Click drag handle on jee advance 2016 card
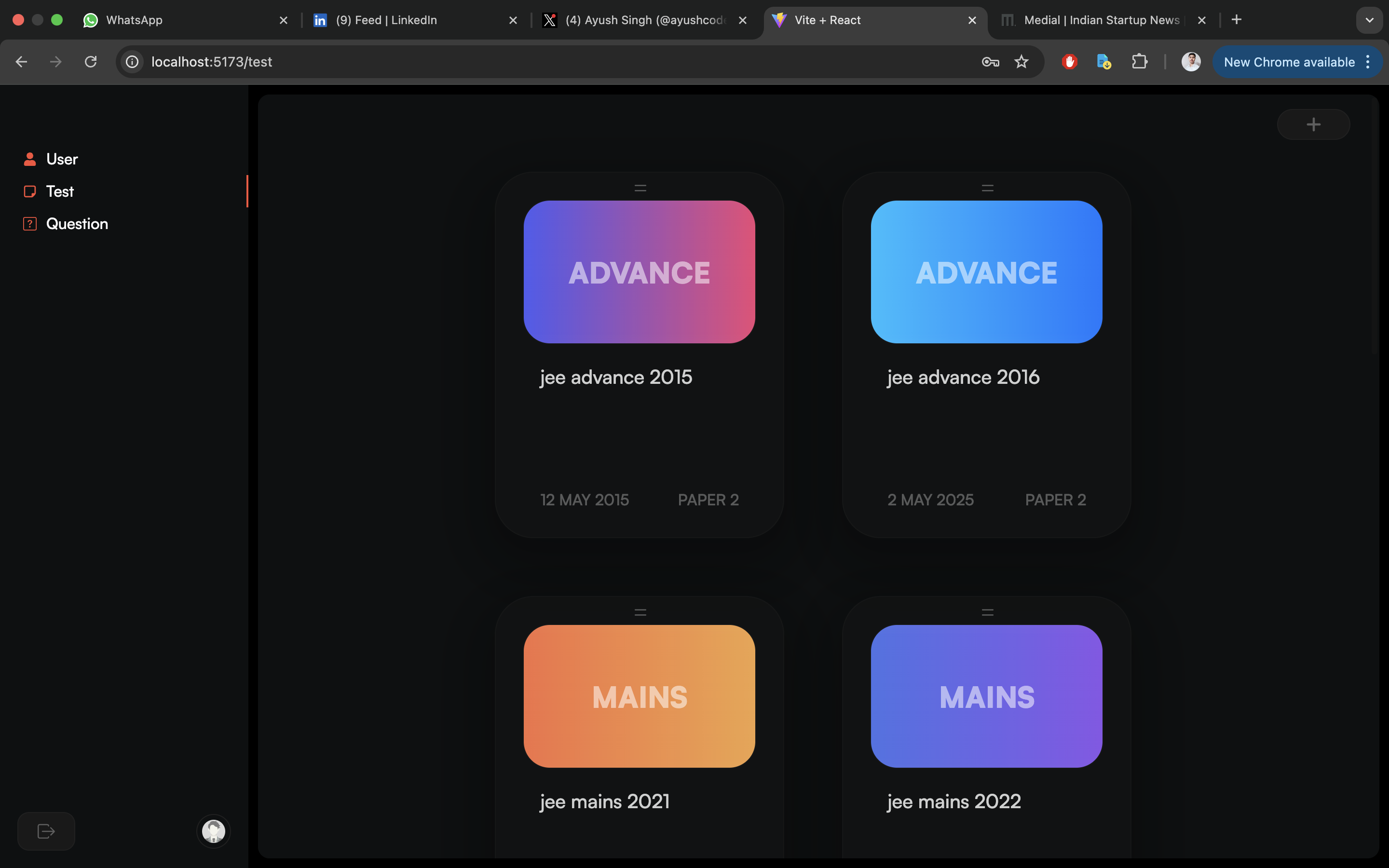 [x=987, y=188]
